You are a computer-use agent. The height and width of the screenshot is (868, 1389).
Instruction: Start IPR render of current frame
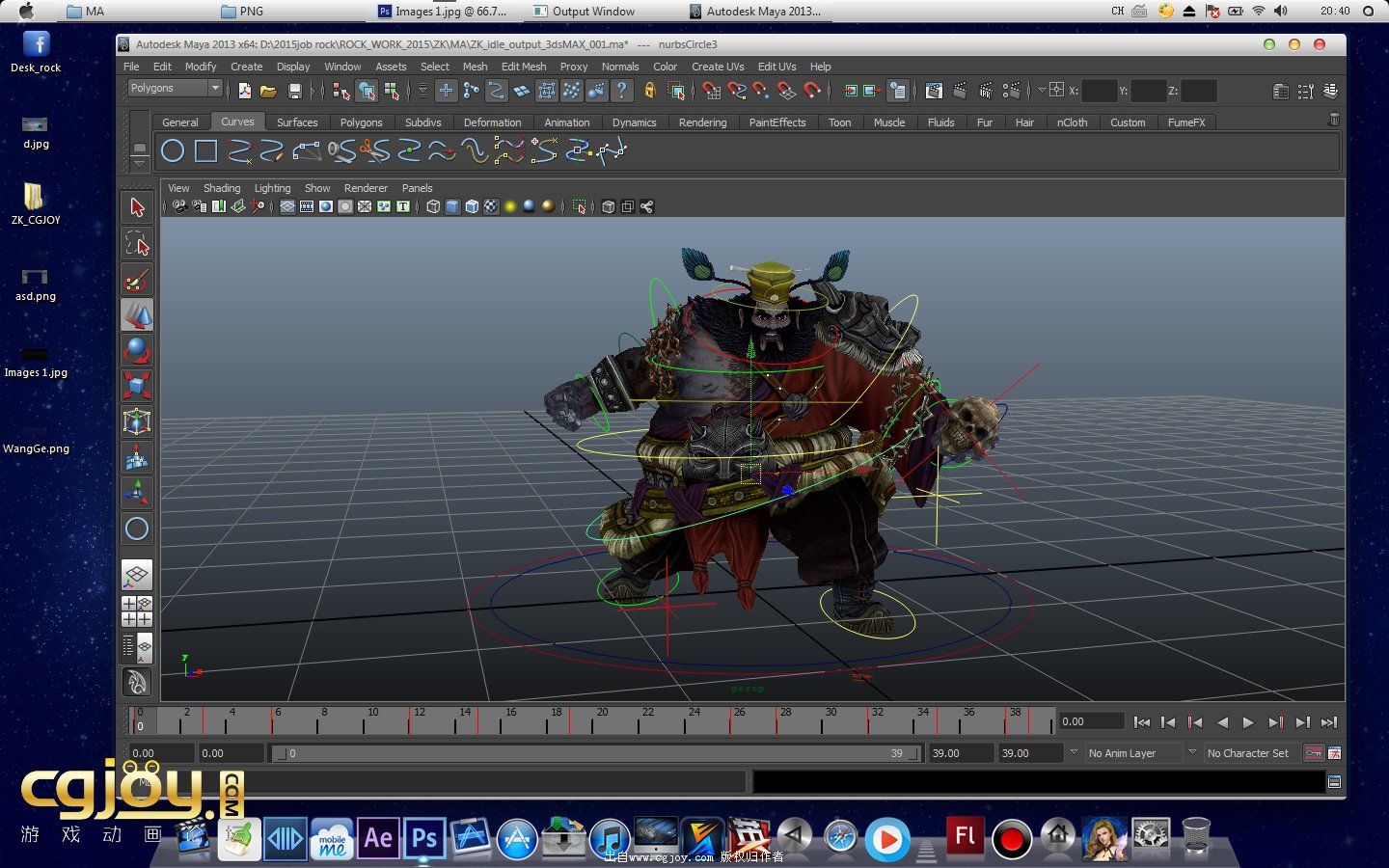click(986, 91)
